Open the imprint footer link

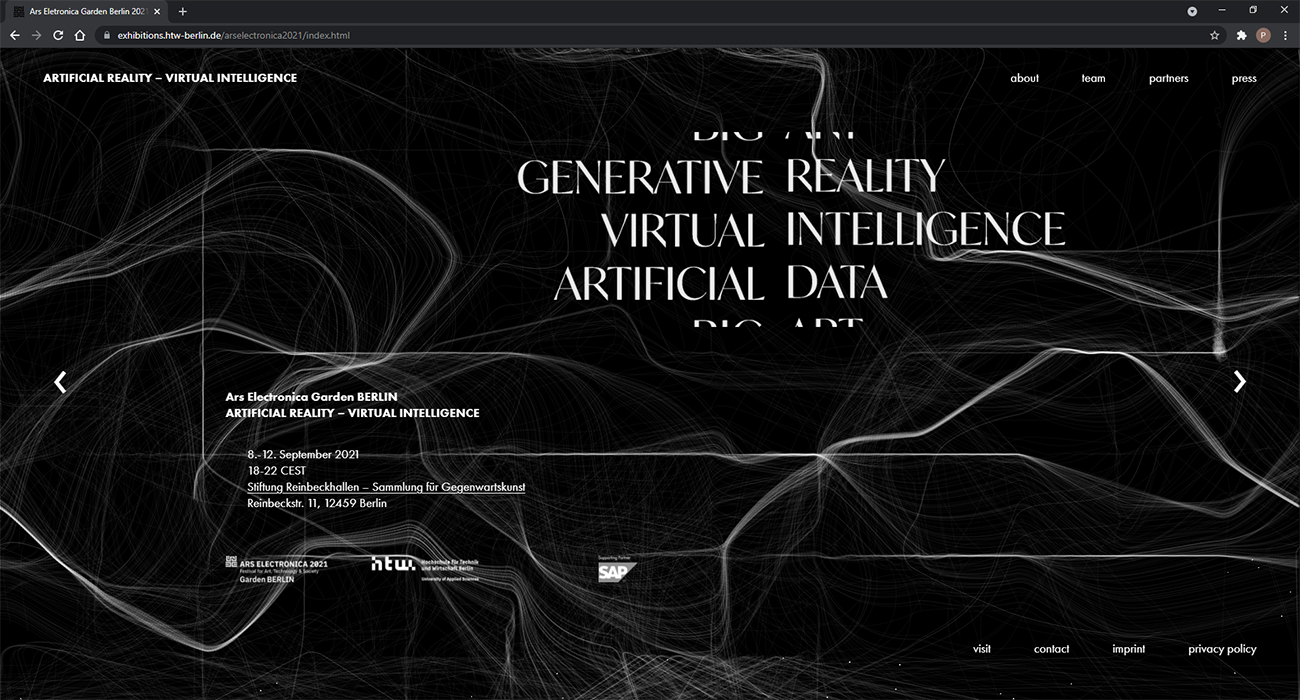1129,649
